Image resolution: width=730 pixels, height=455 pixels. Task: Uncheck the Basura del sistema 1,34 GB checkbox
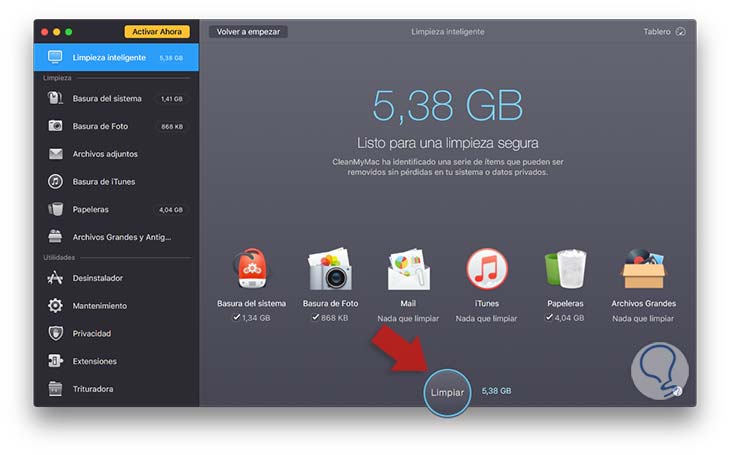(237, 317)
